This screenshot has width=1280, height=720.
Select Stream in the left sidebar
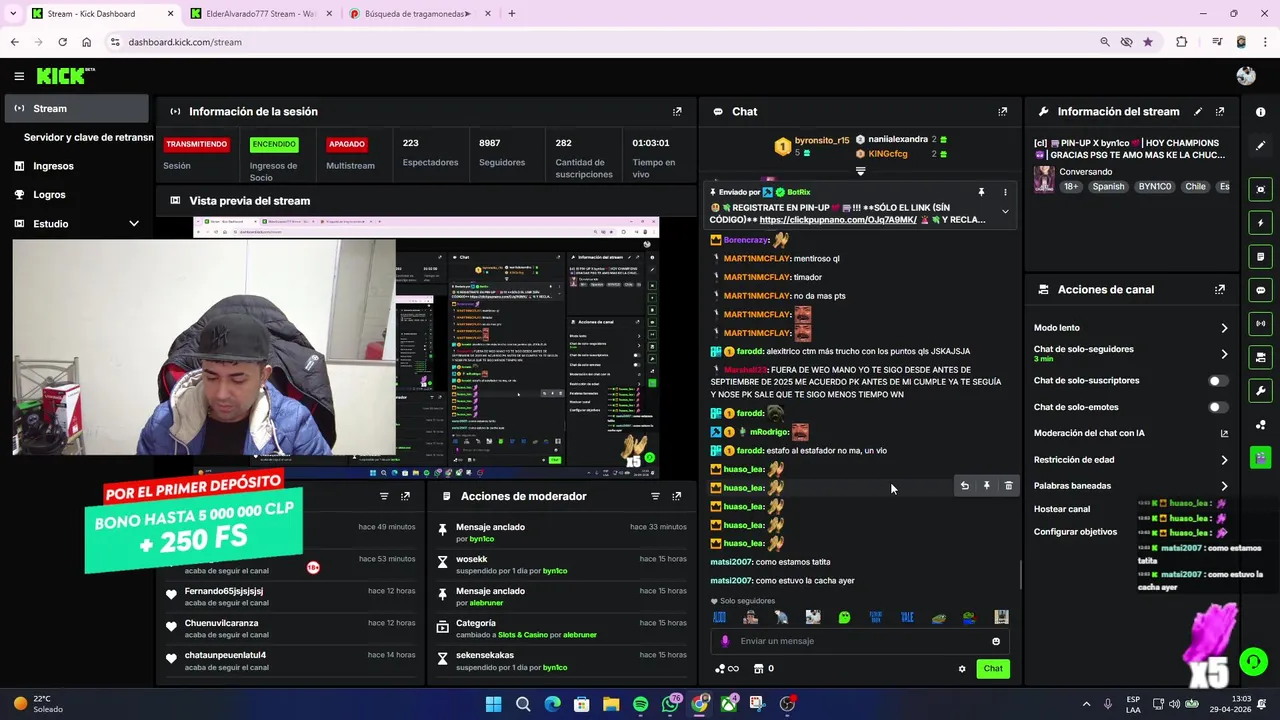[x=77, y=109]
